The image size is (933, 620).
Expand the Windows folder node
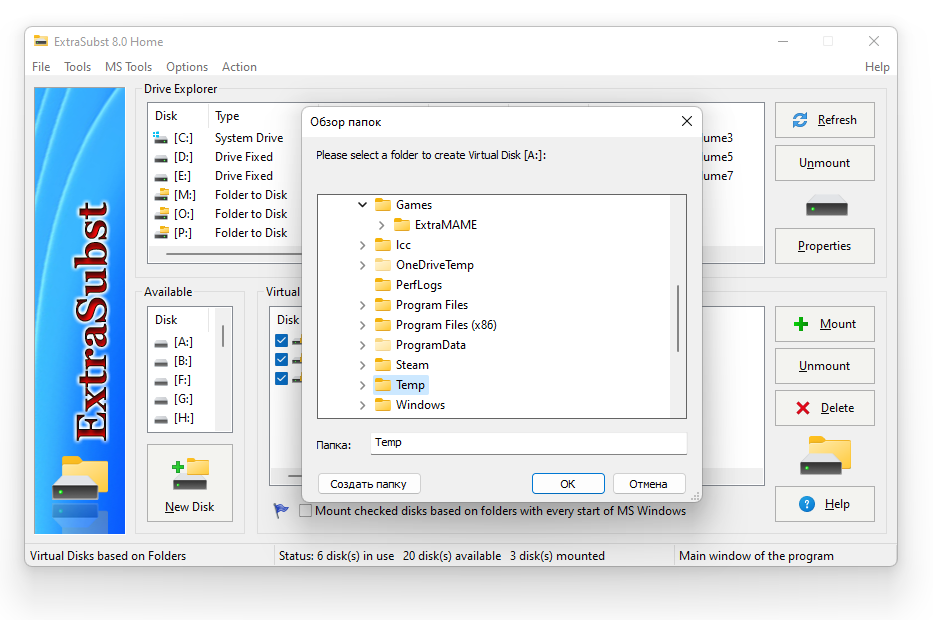pyautogui.click(x=362, y=405)
